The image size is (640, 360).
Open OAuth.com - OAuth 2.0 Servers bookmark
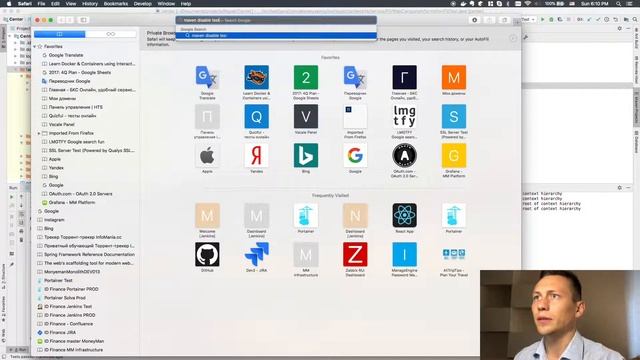coord(80,194)
